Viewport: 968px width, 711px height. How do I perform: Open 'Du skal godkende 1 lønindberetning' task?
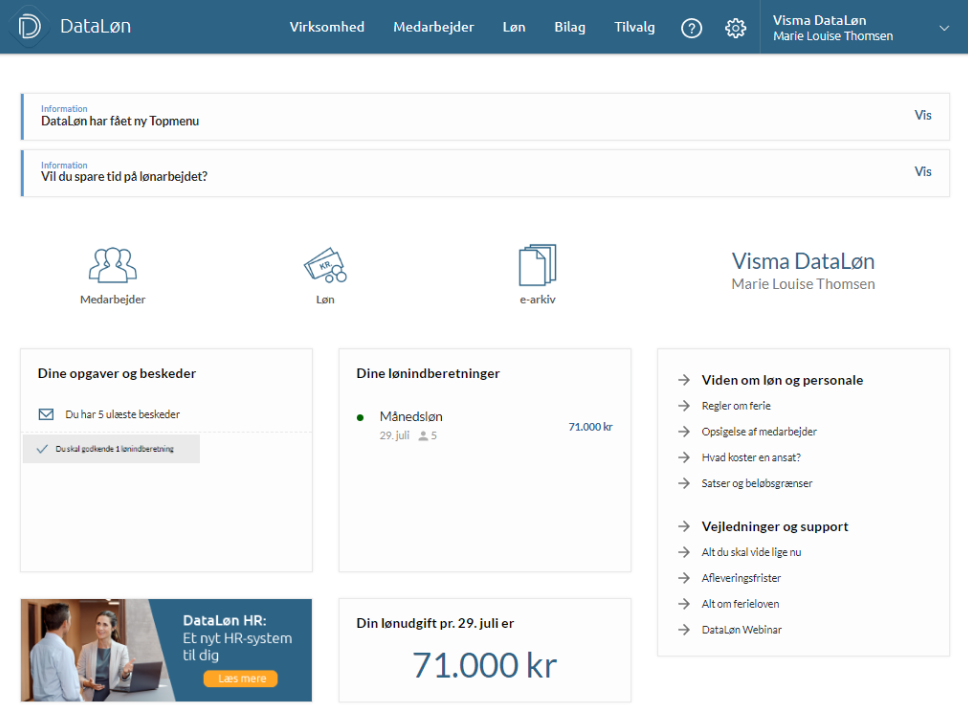[x=111, y=449]
